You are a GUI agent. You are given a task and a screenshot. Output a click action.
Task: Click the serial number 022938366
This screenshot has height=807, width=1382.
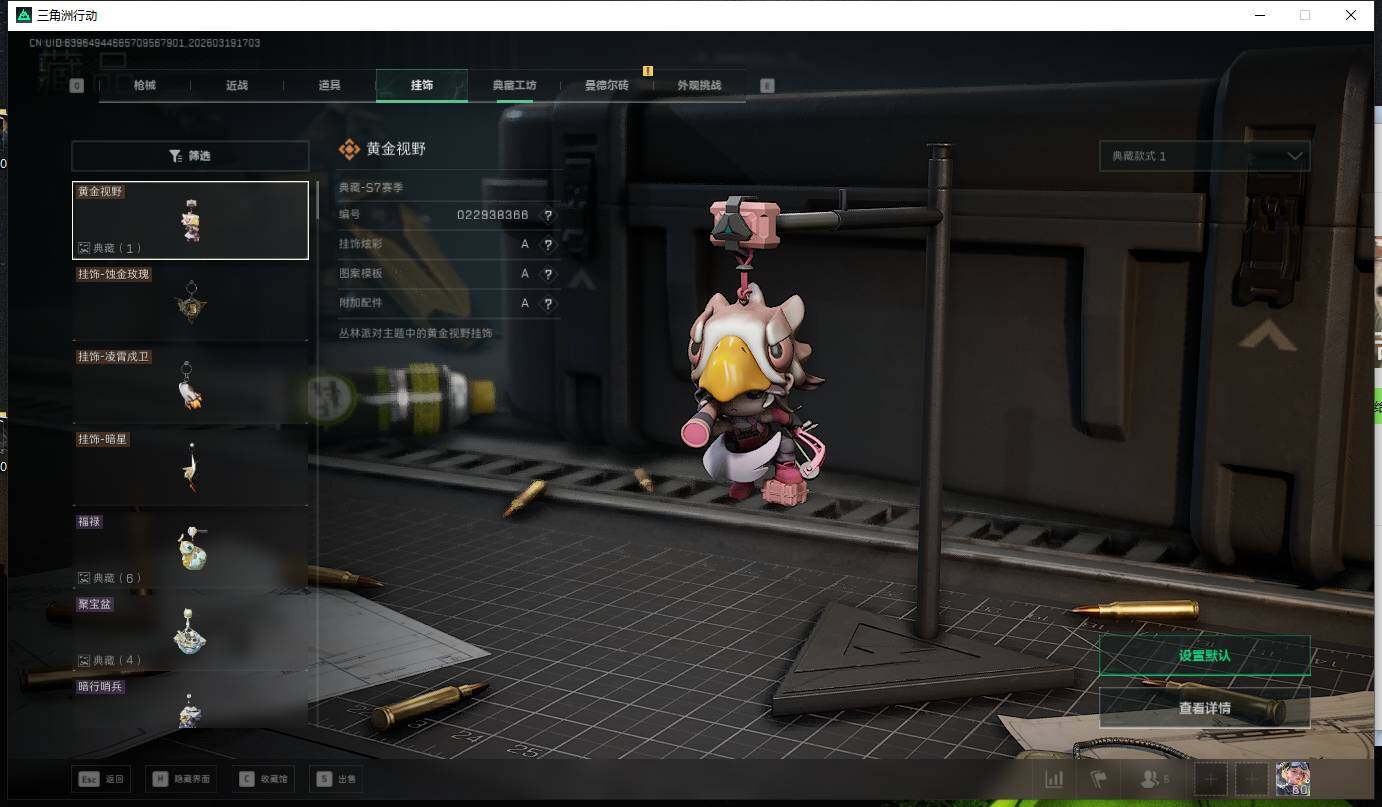click(493, 215)
